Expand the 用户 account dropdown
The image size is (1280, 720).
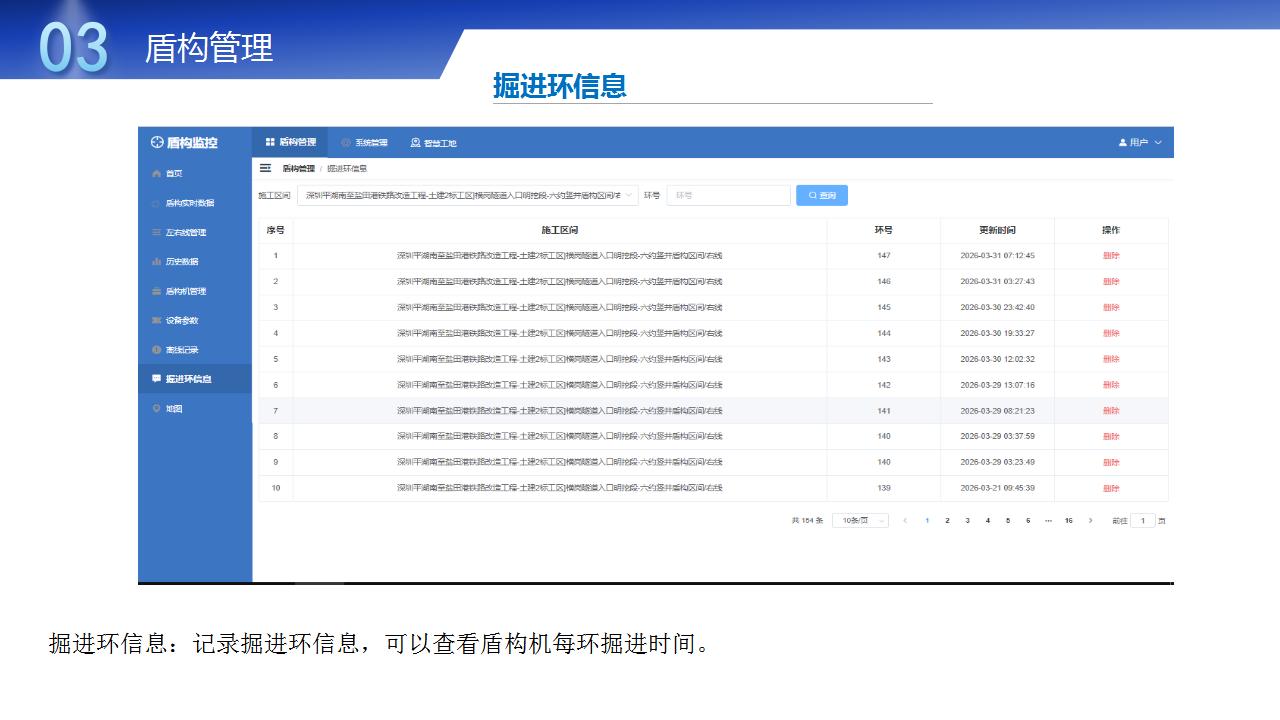(x=1140, y=143)
